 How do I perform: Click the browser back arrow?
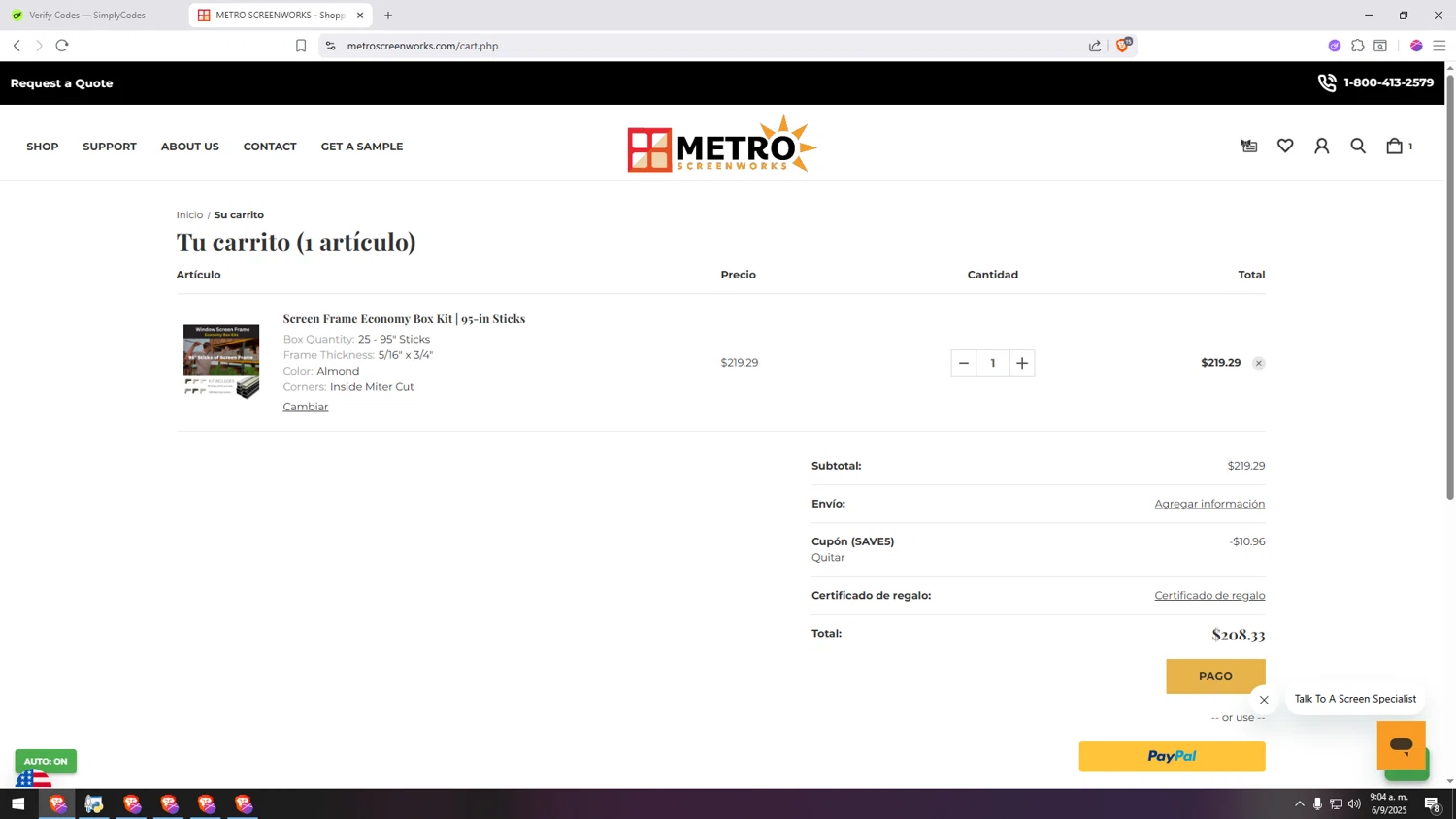pos(17,46)
